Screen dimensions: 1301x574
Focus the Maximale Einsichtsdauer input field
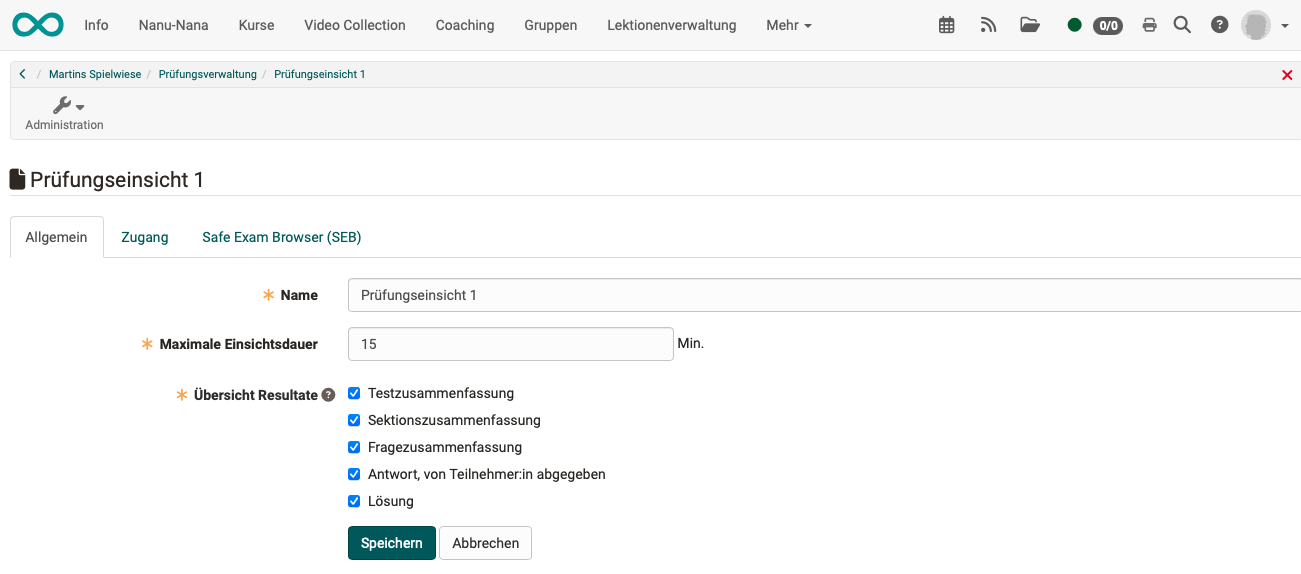(511, 343)
